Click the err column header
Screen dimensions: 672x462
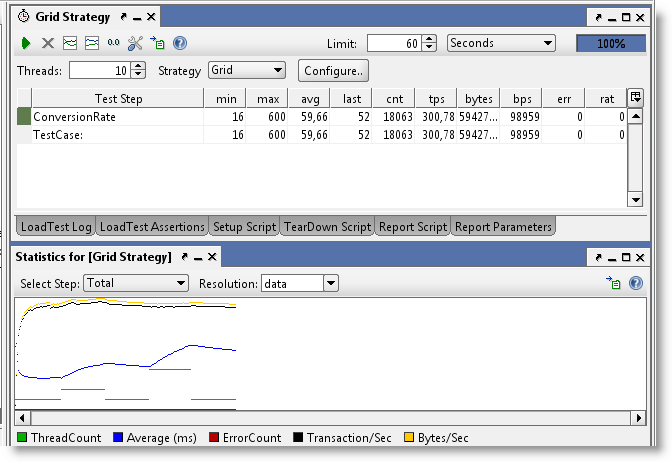point(564,99)
